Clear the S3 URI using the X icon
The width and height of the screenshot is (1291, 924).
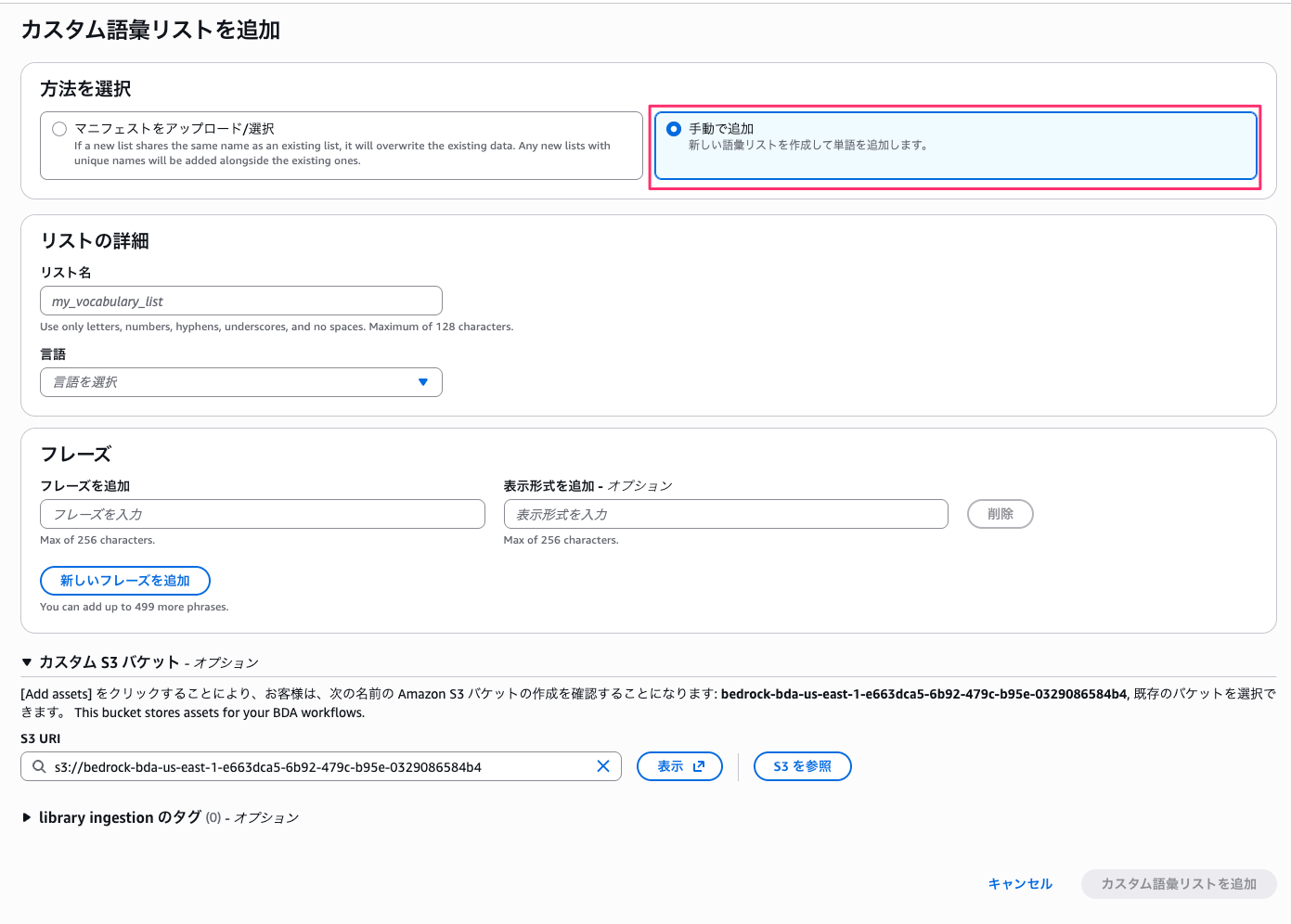(x=602, y=766)
